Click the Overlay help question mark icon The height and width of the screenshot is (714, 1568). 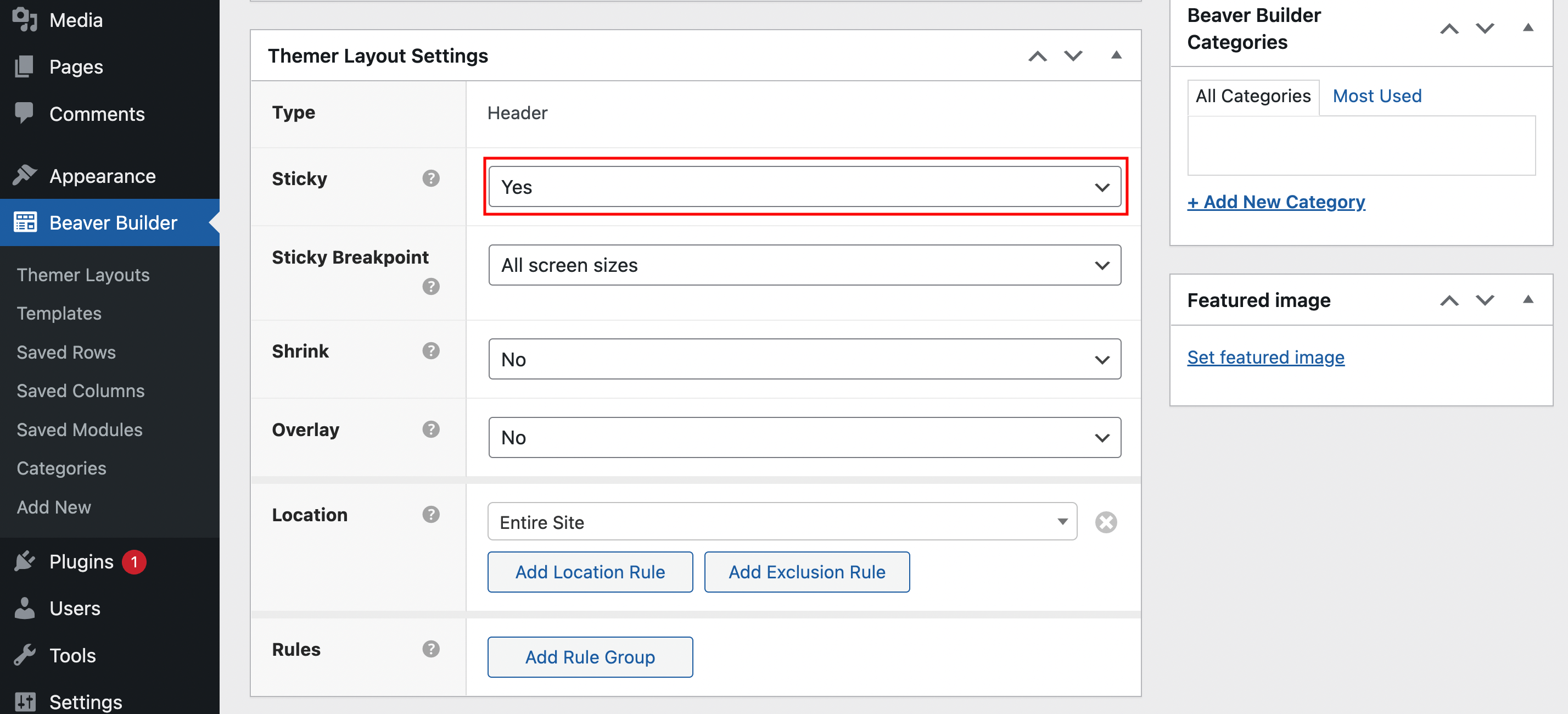pos(430,429)
